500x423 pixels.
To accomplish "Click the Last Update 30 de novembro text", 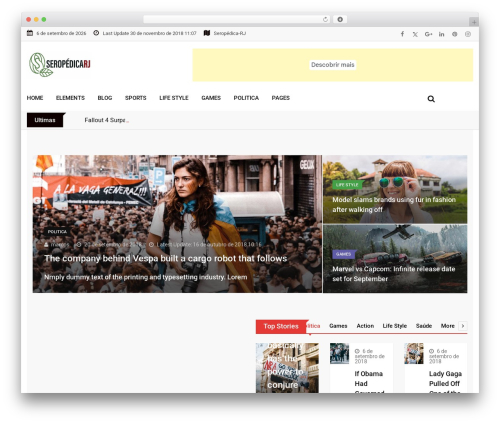I will [x=149, y=33].
